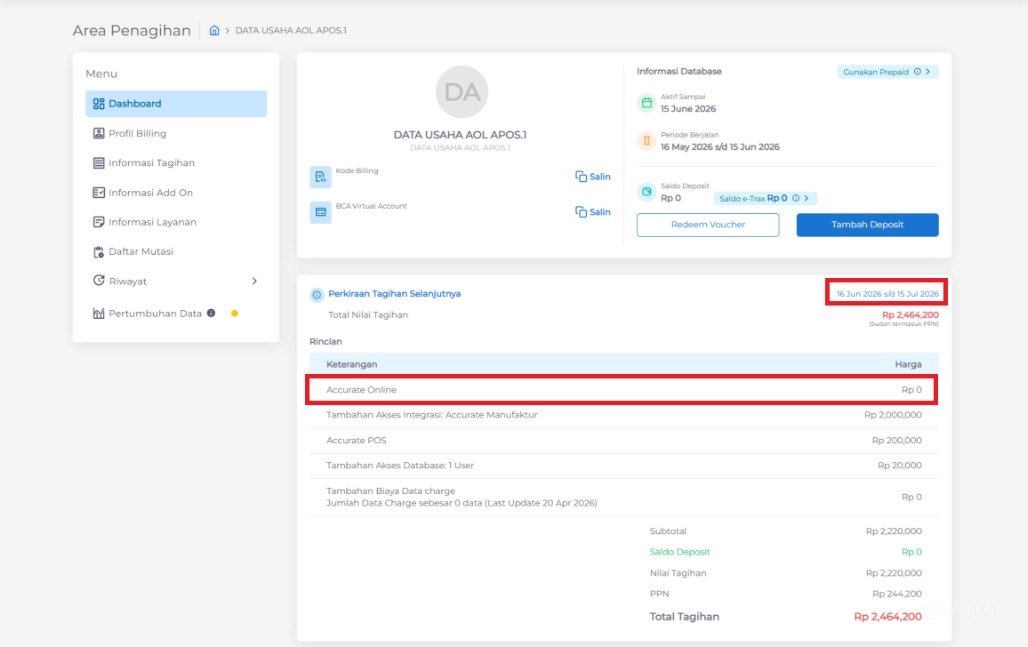Viewport: 1028px width, 647px height.
Task: Expand the Riwayat submenu chevron
Action: 254,281
